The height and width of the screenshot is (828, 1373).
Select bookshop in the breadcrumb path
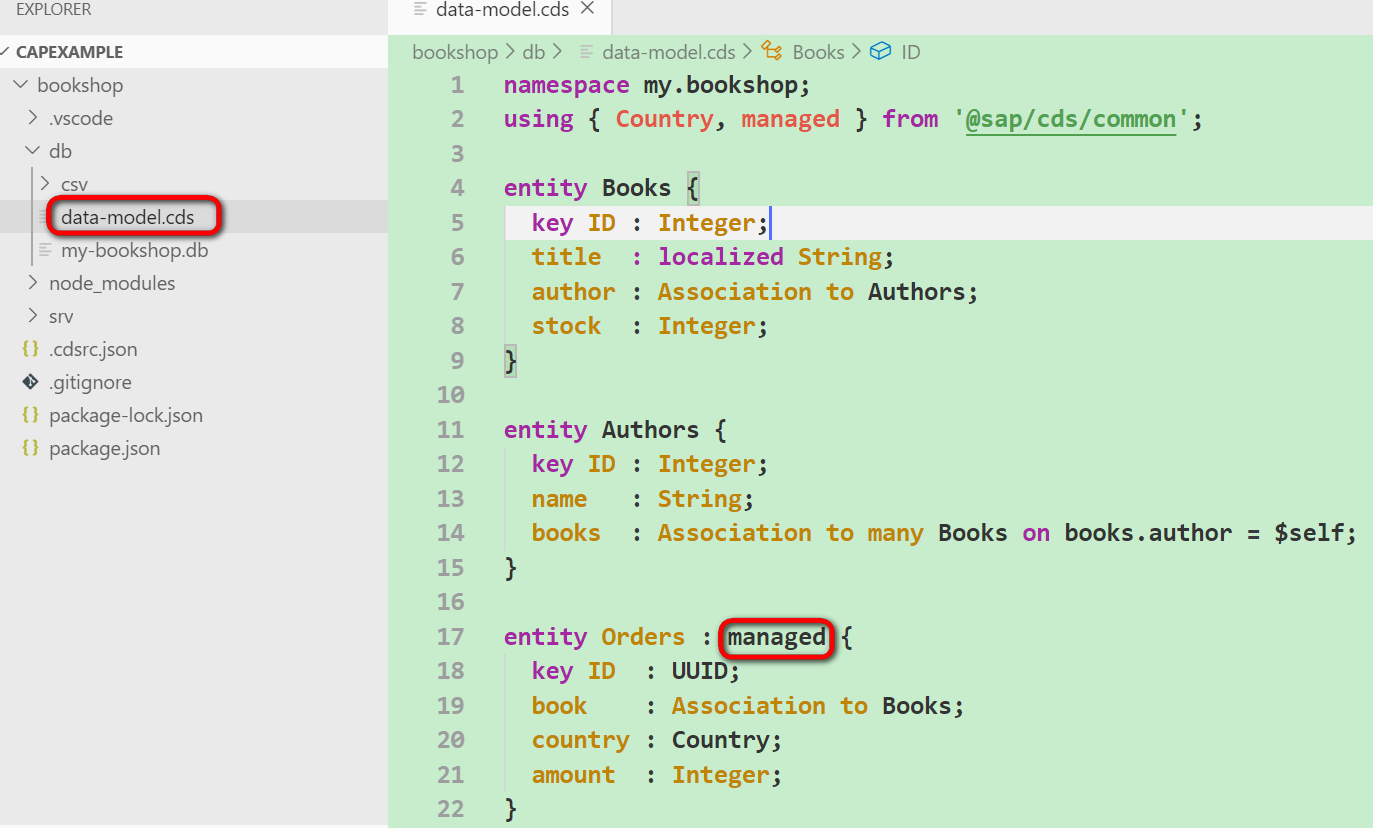tap(455, 52)
